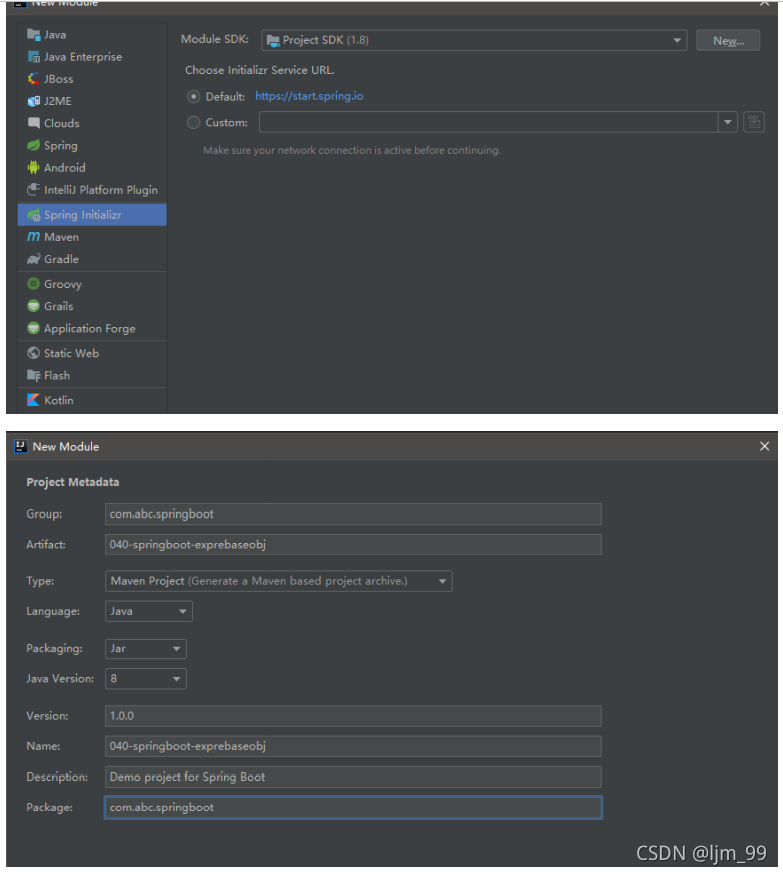Screen dimensions: 783x875
Task: Click the Artifact input field
Action: pyautogui.click(x=353, y=545)
